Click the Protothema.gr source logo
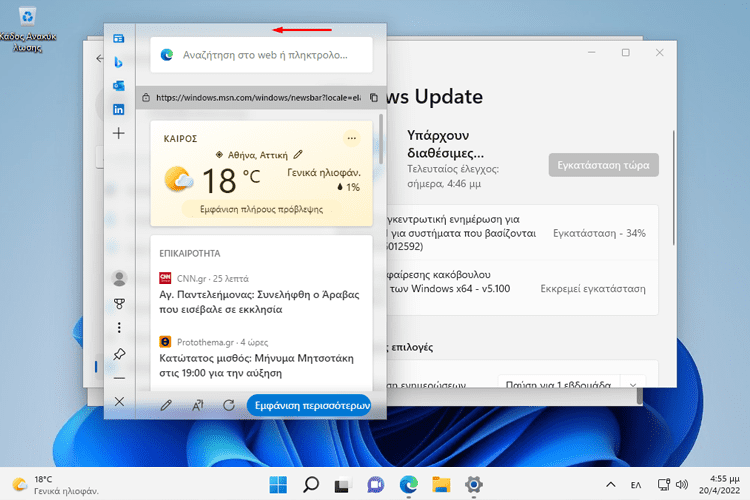 click(x=165, y=342)
